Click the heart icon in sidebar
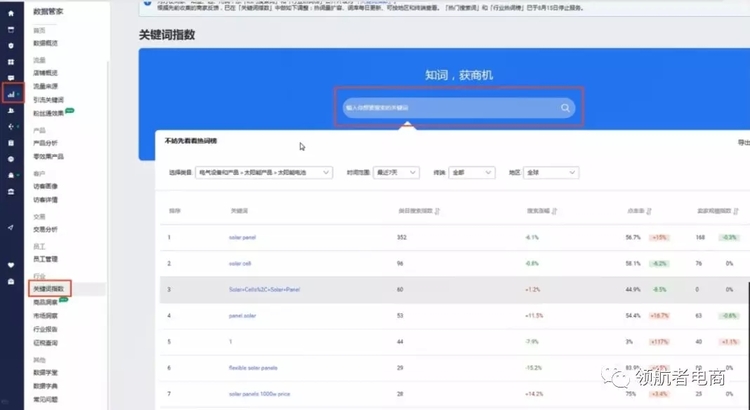750x410 pixels. 11,265
